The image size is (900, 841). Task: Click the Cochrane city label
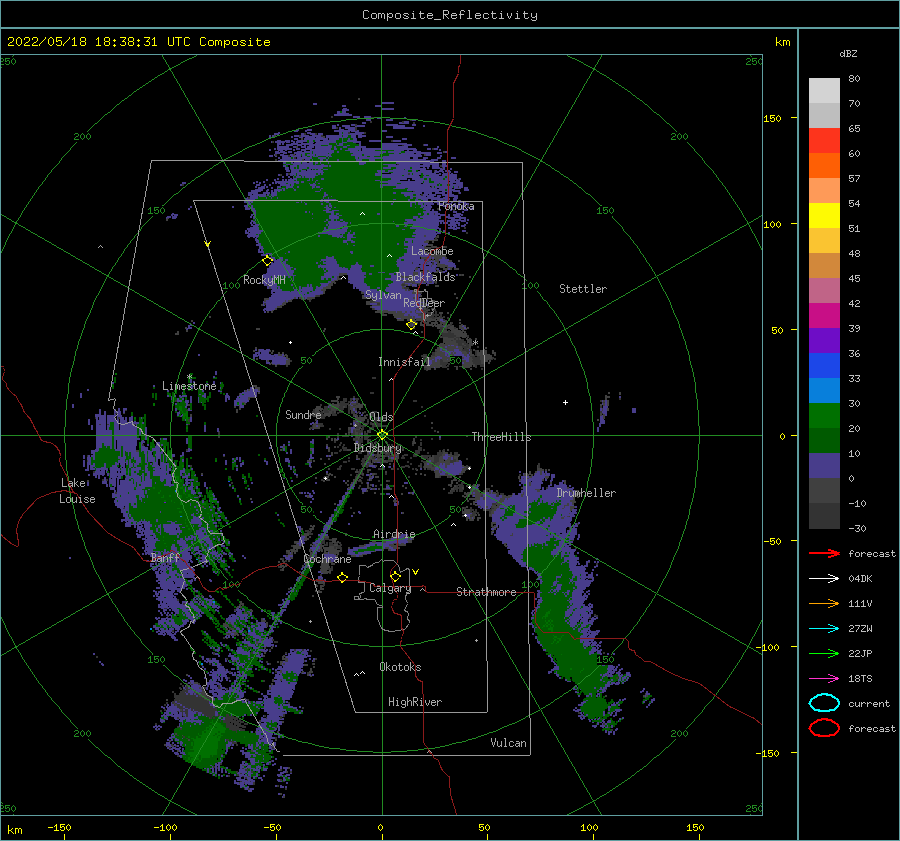pos(327,559)
